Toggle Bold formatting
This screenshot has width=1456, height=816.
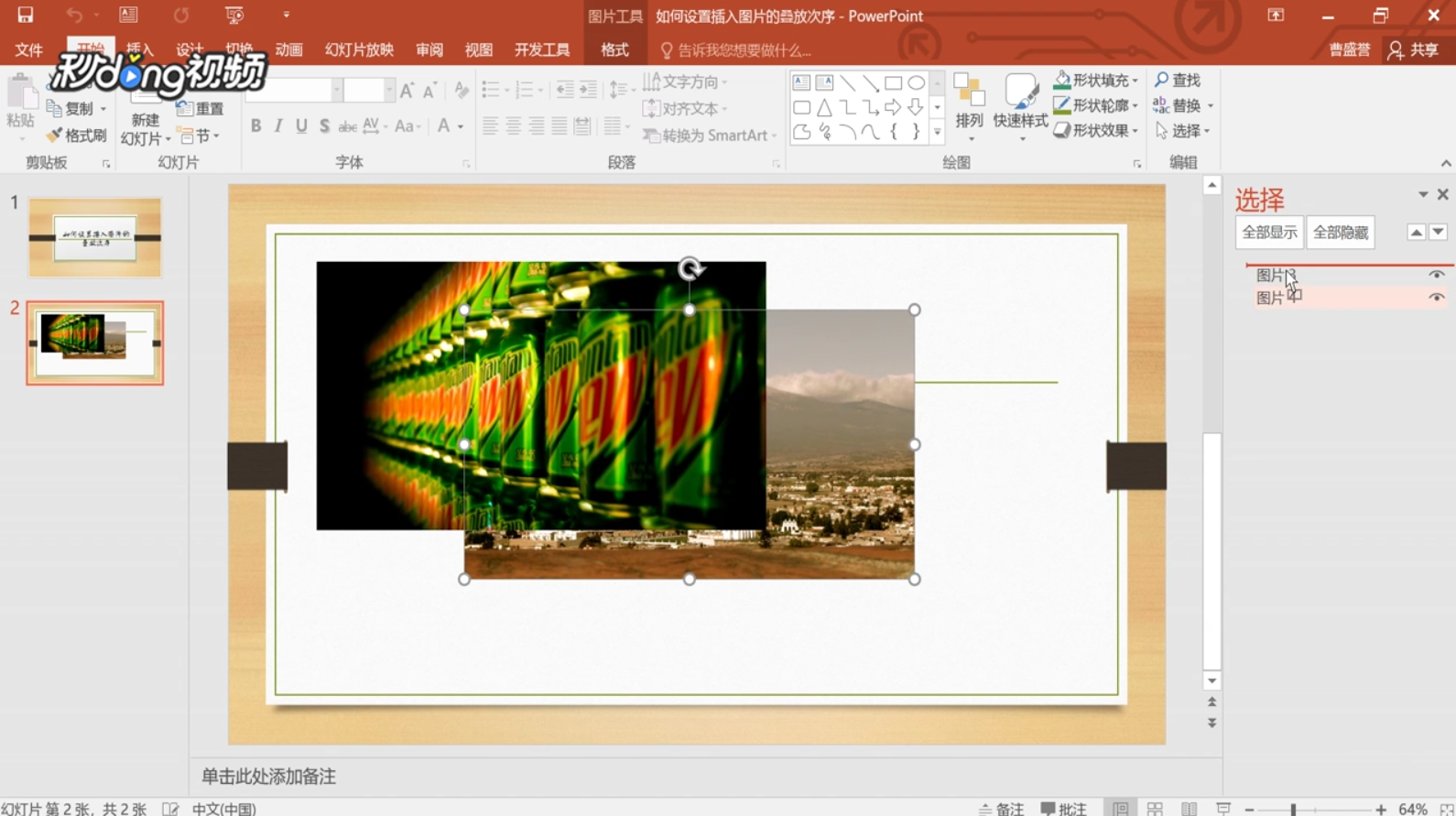coord(255,126)
